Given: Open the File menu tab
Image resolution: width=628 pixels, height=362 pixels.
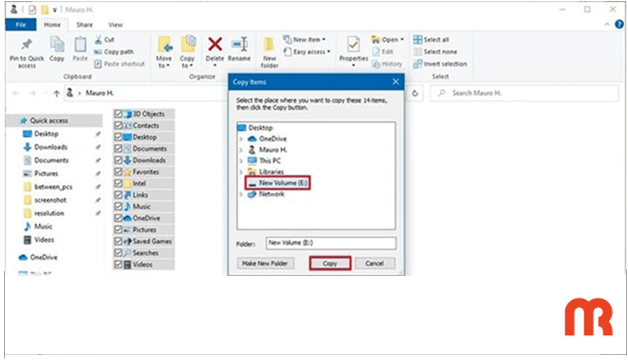Looking at the screenshot, I should click(x=20, y=24).
